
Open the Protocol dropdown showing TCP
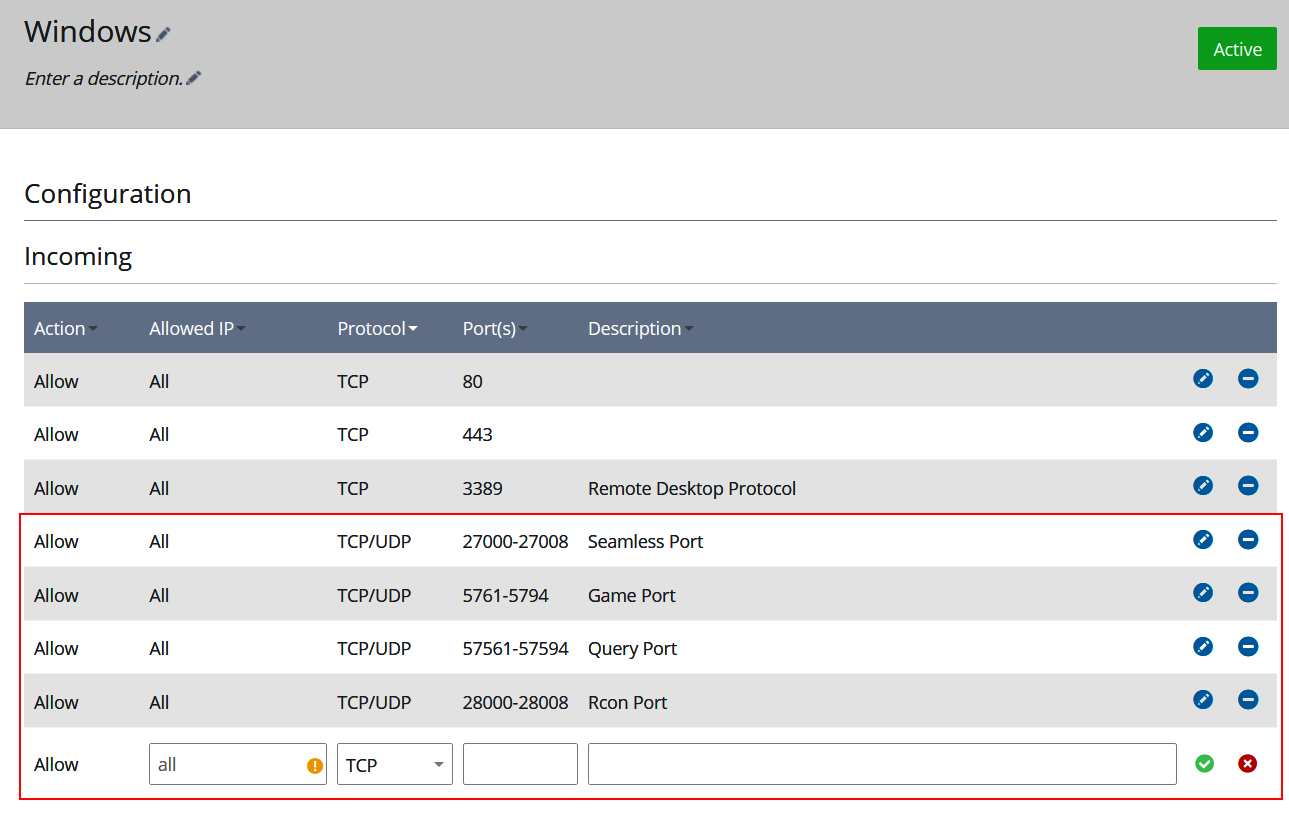click(x=394, y=764)
